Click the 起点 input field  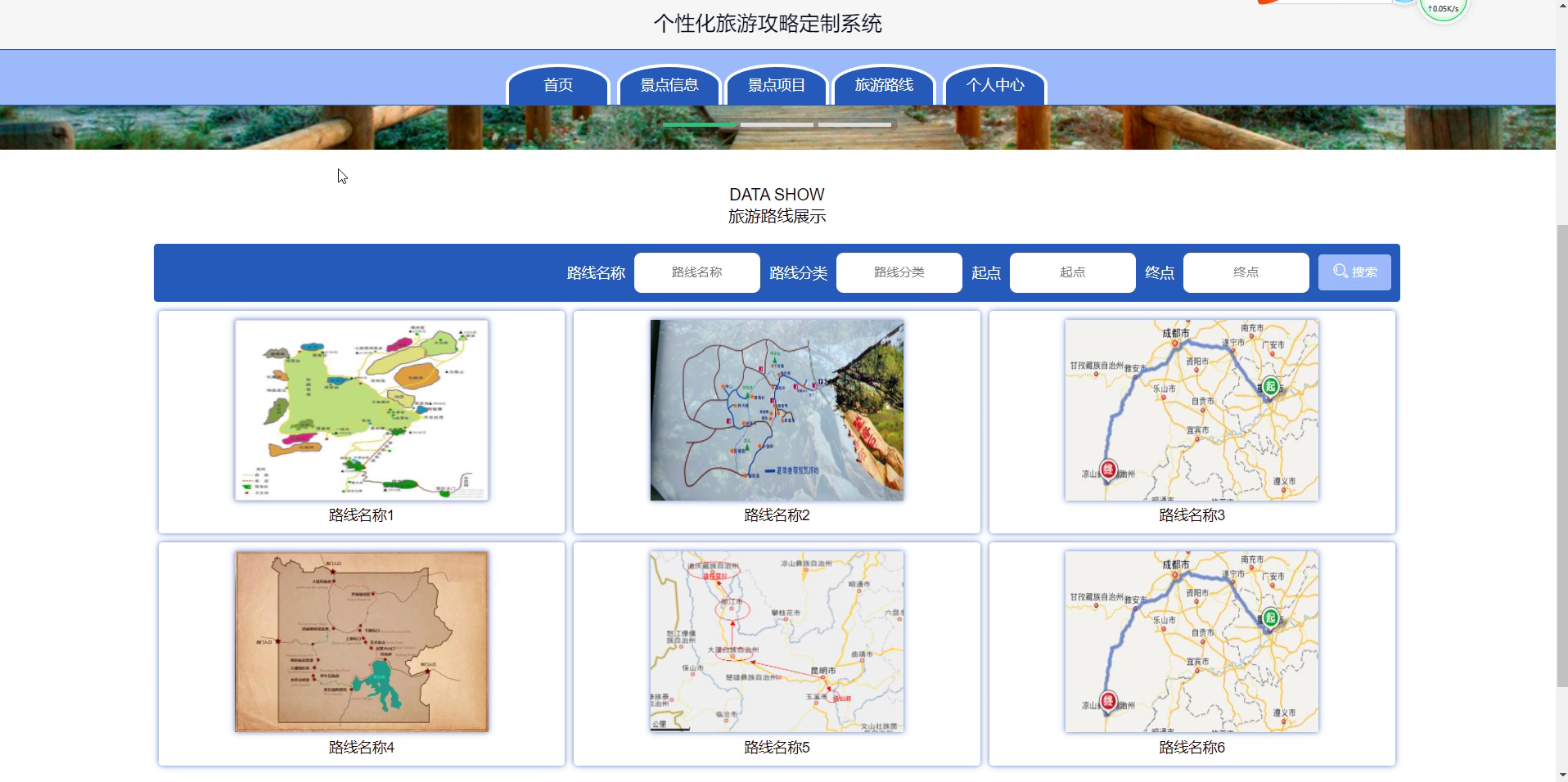1073,272
